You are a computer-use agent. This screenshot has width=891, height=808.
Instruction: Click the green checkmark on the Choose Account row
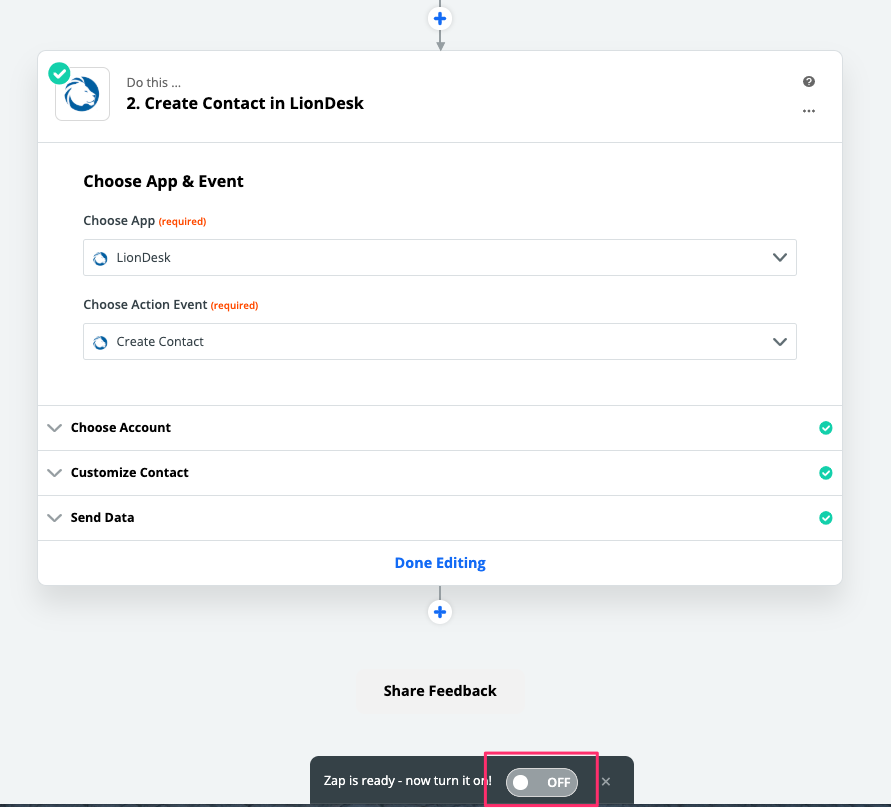click(826, 428)
